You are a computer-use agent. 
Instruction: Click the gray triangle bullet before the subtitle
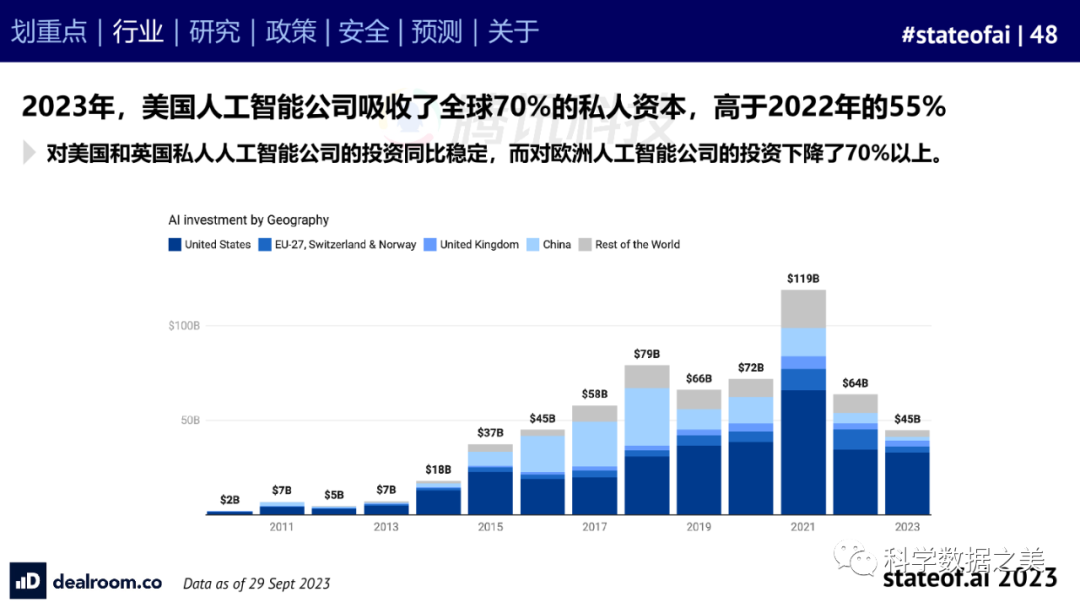pyautogui.click(x=30, y=154)
